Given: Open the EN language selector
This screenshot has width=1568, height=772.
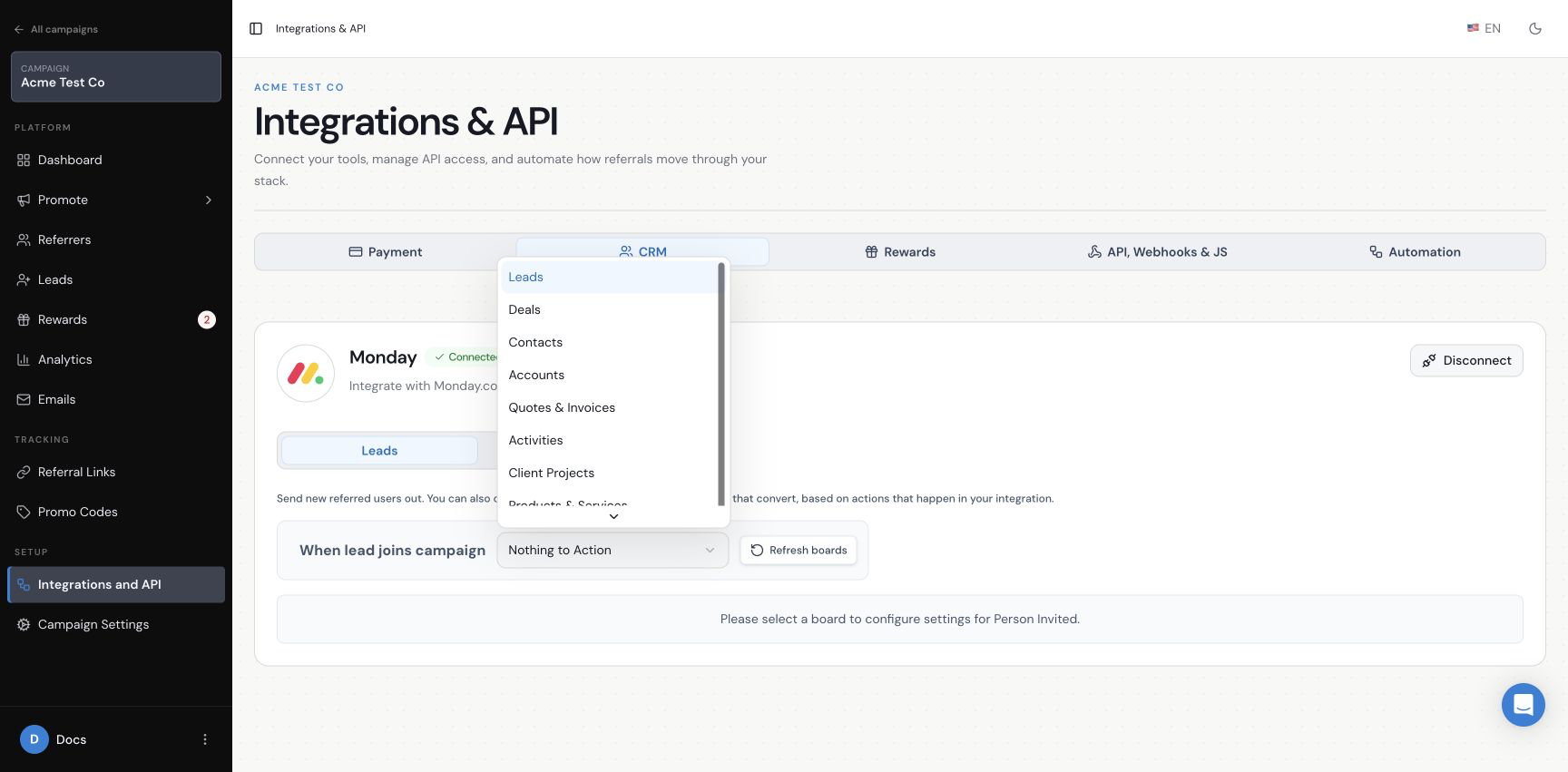Looking at the screenshot, I should 1484,29.
